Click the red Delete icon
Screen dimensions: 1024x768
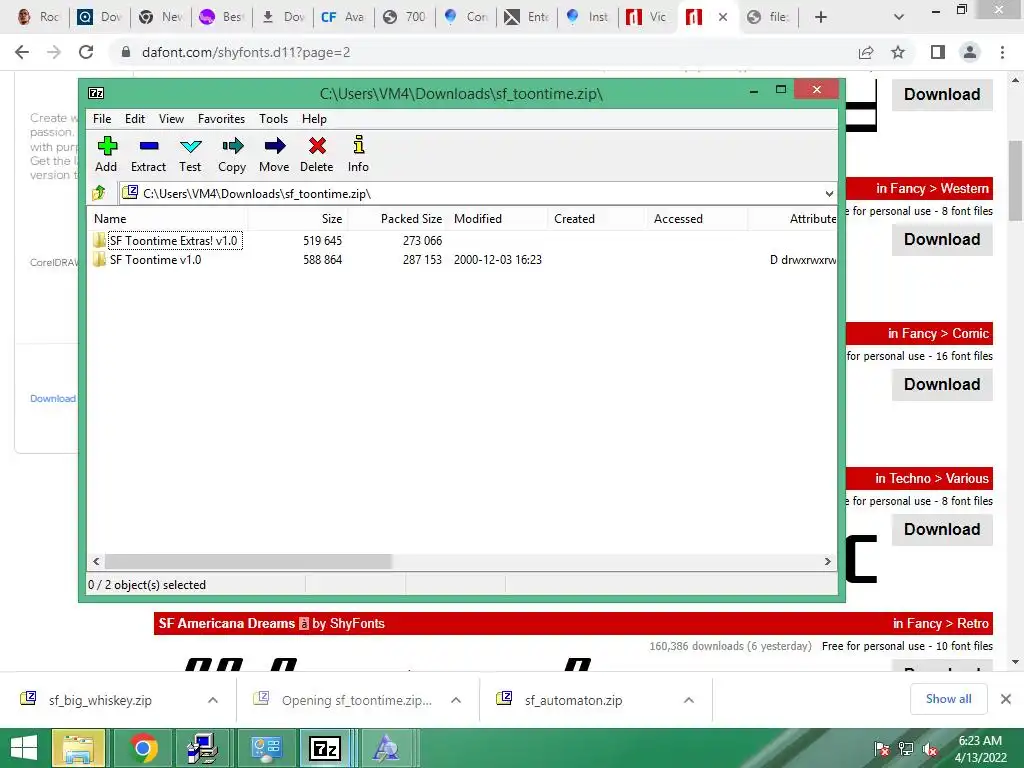coord(317,154)
